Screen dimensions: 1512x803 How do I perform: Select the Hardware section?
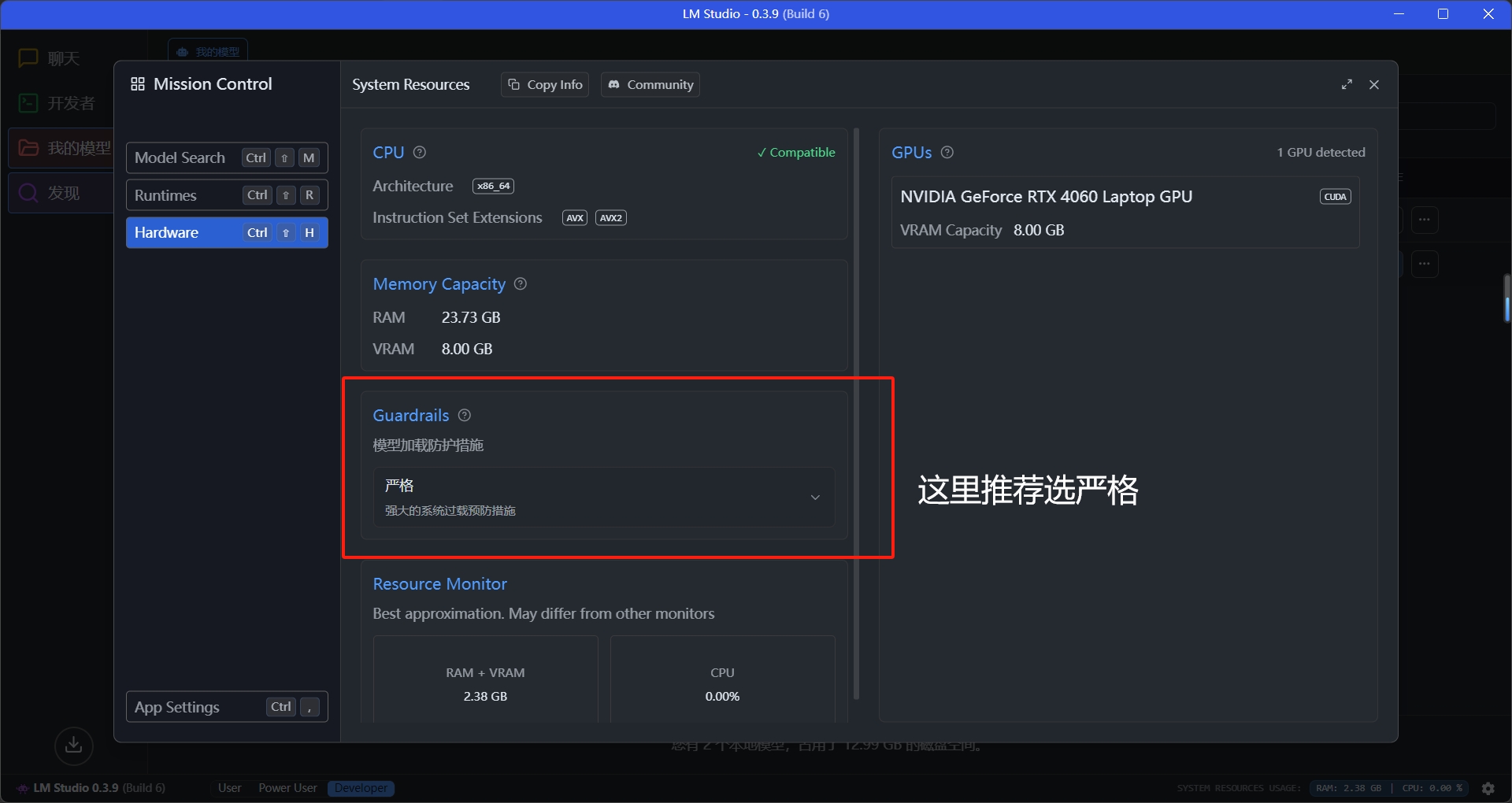pos(227,232)
